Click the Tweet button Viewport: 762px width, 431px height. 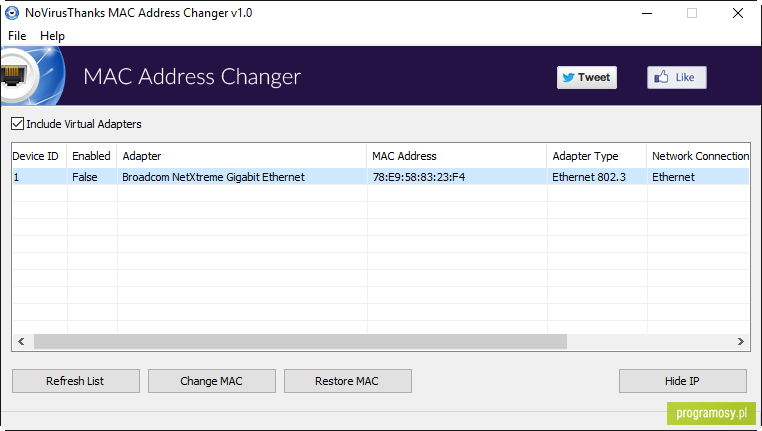point(587,77)
